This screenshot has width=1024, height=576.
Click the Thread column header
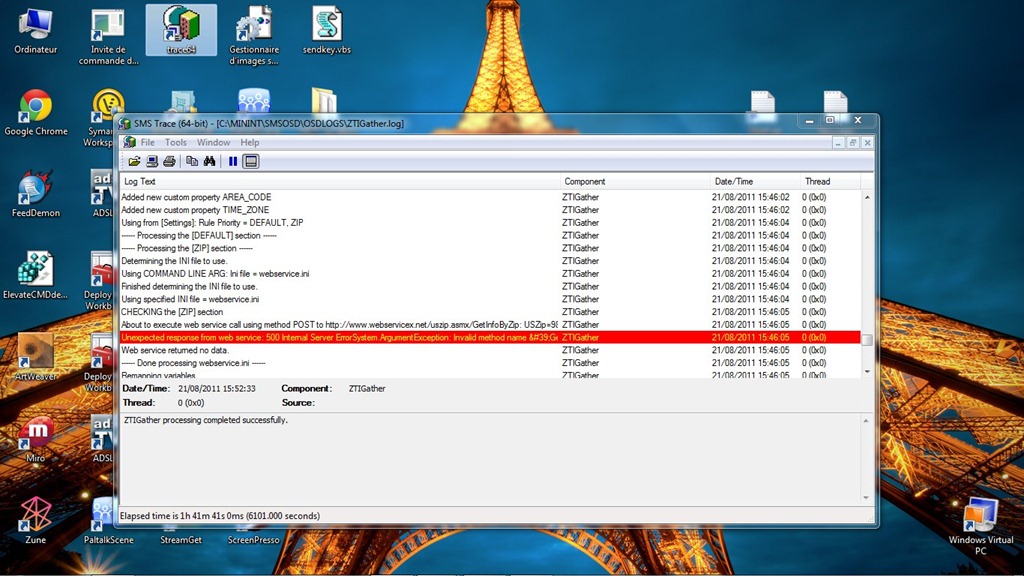(x=831, y=182)
